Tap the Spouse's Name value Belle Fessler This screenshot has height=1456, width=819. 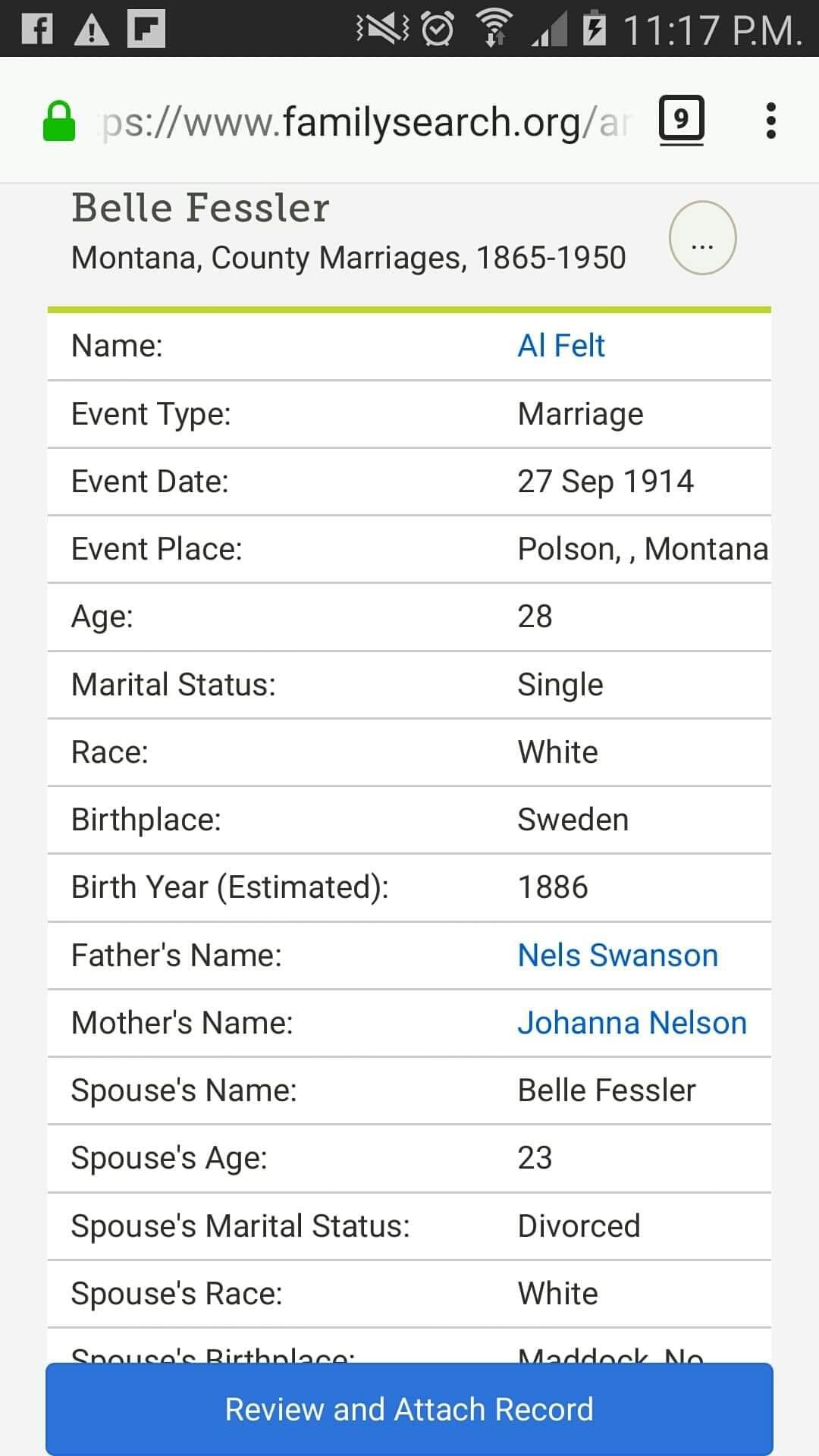(x=606, y=1090)
